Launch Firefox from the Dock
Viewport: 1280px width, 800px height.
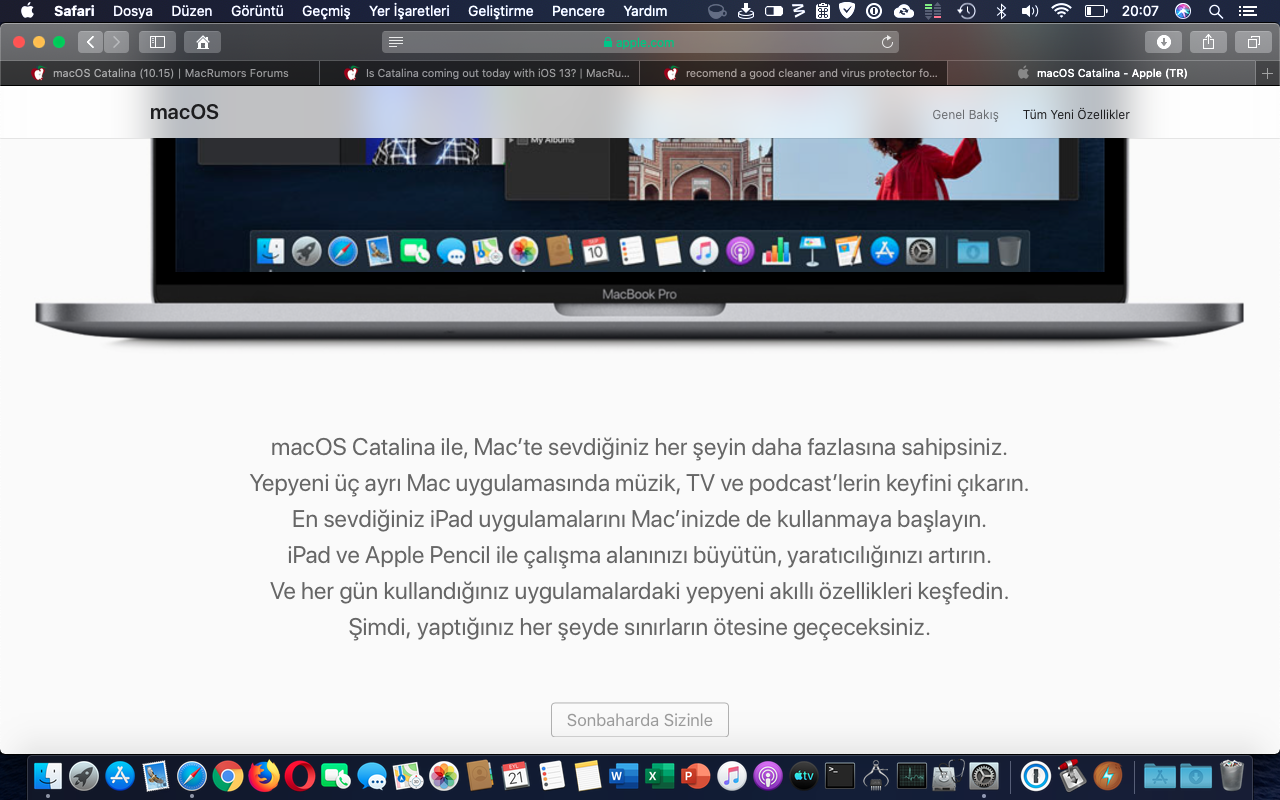click(264, 775)
